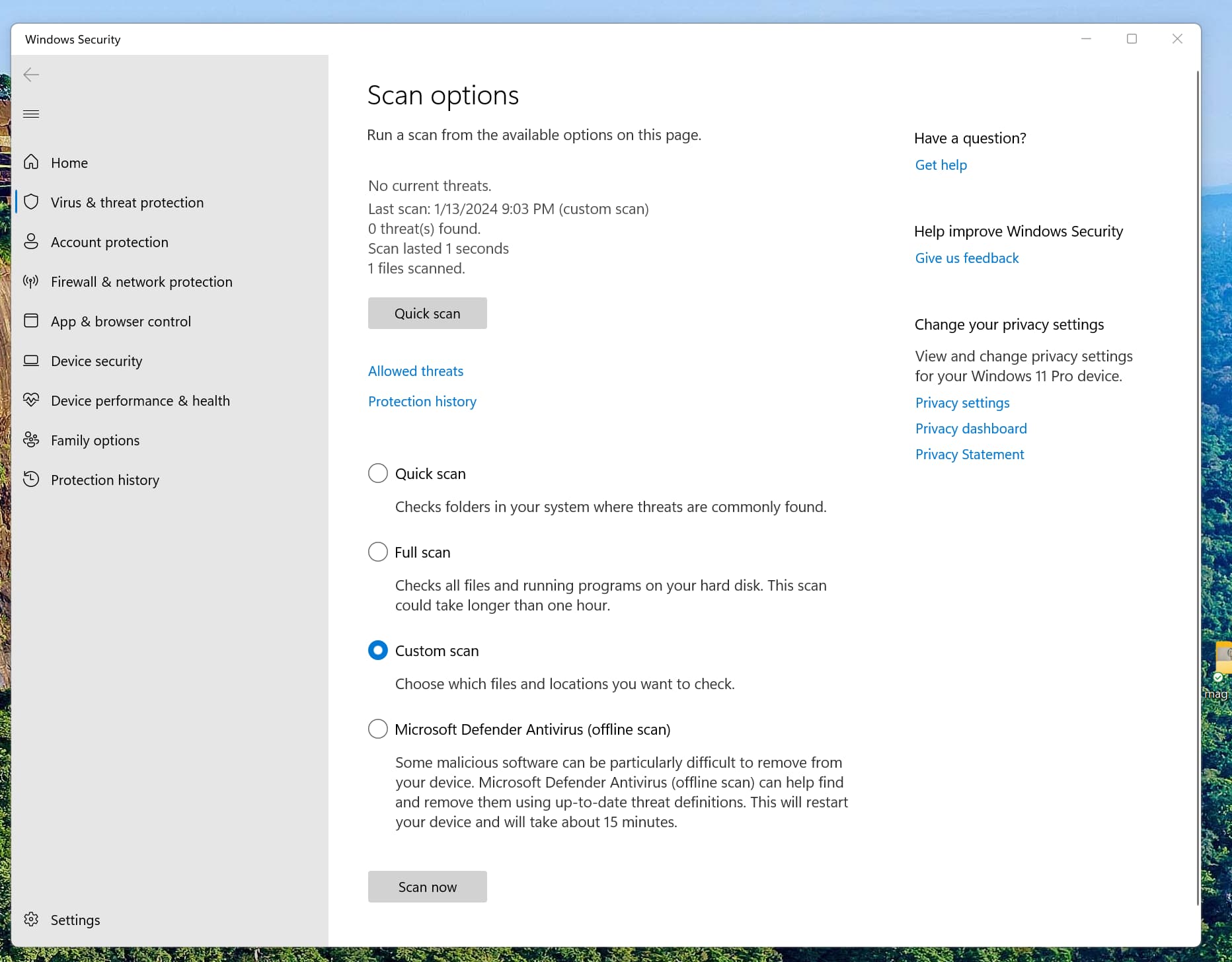1232x962 pixels.
Task: Open the Privacy dashboard link
Action: [x=970, y=429]
